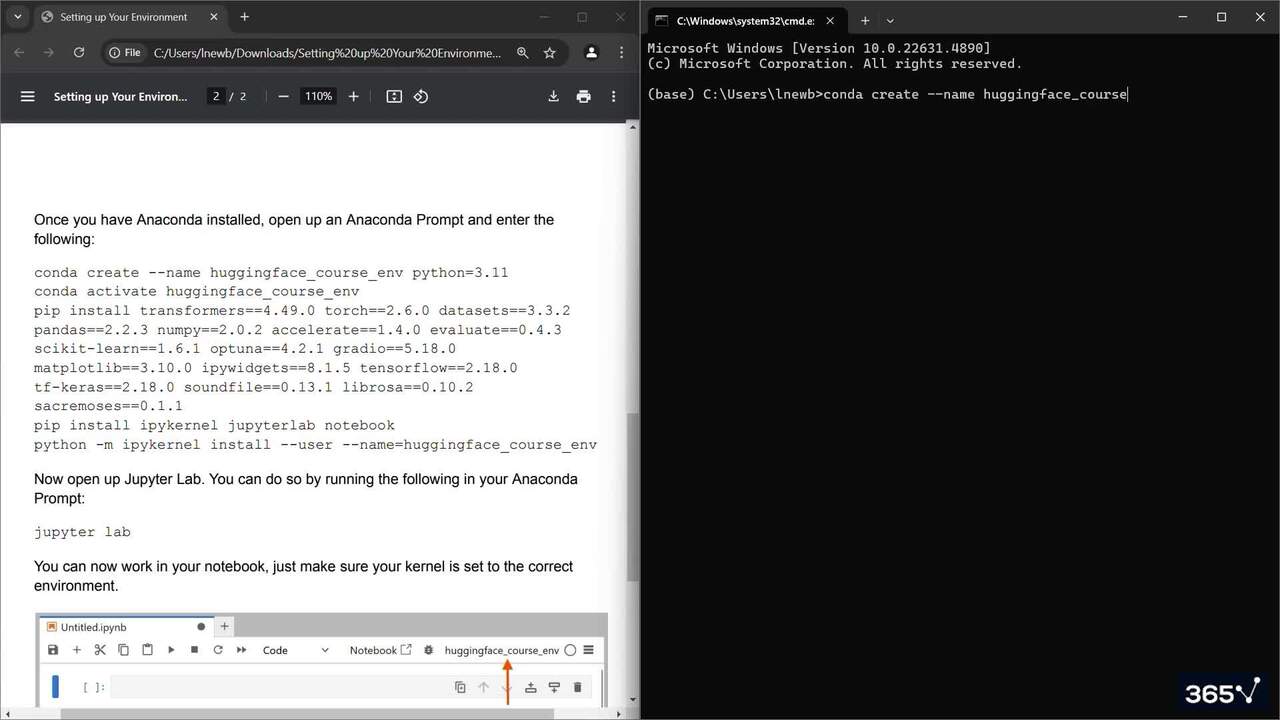The width and height of the screenshot is (1280, 720).
Task: Click the 'jupyter lab' command text
Action: 82,532
